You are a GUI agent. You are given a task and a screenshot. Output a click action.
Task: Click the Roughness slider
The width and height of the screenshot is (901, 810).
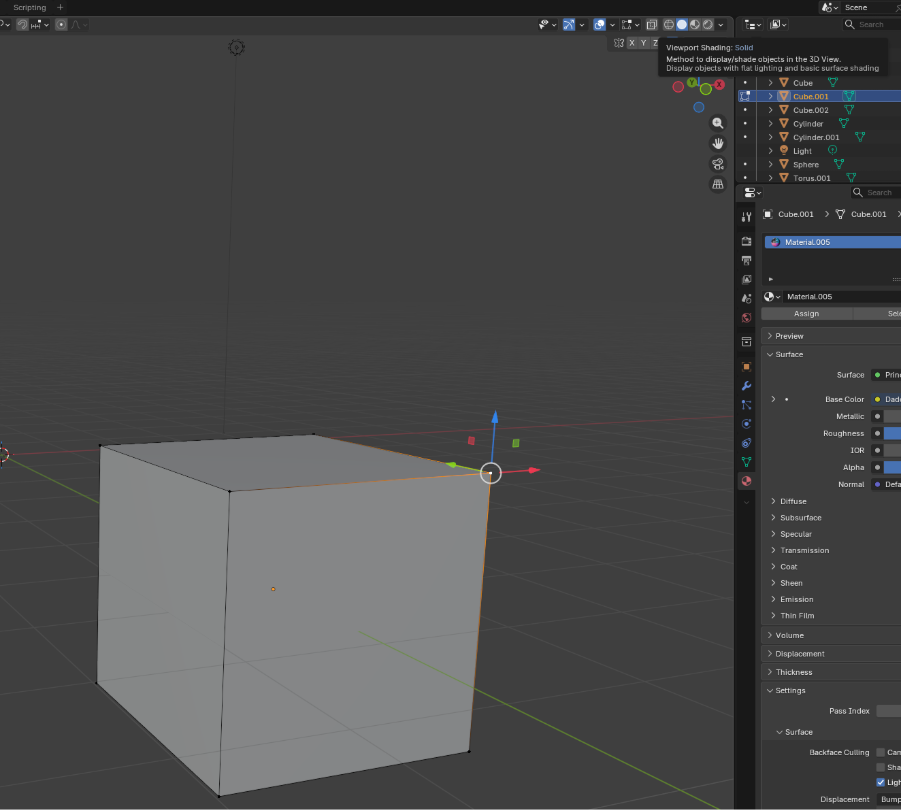tap(891, 434)
